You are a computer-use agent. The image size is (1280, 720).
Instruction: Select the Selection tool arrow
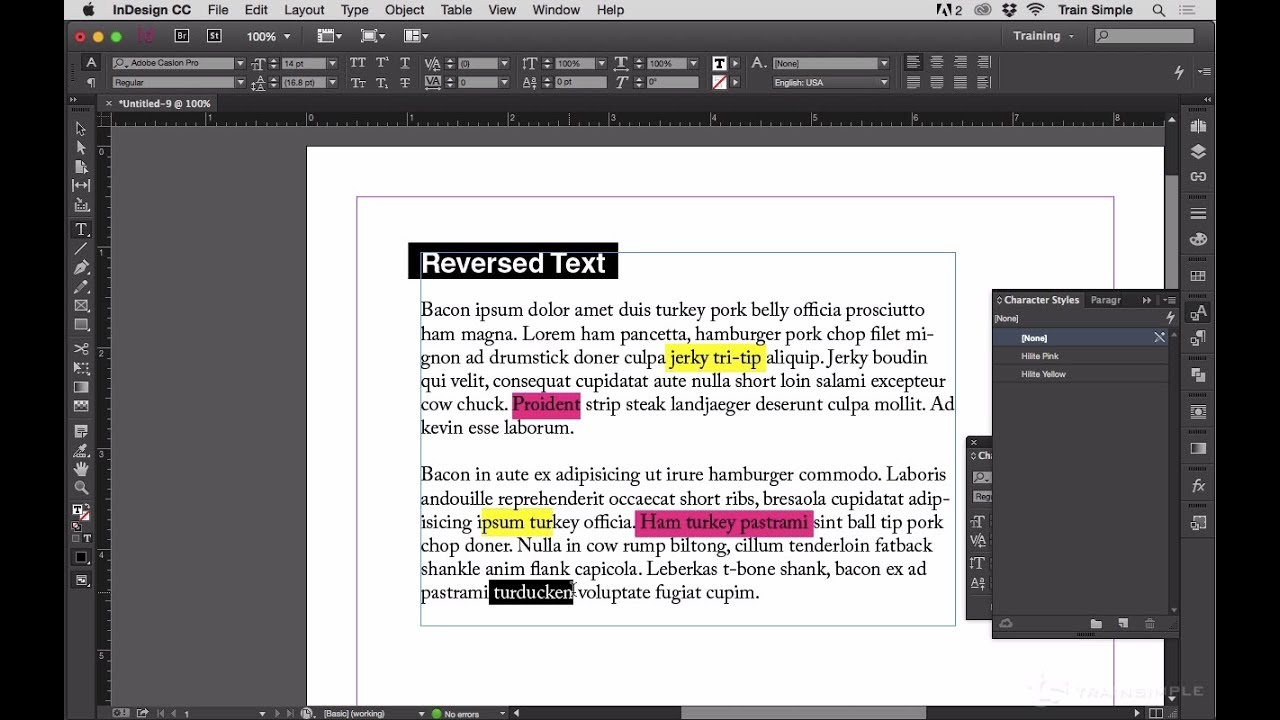point(81,129)
